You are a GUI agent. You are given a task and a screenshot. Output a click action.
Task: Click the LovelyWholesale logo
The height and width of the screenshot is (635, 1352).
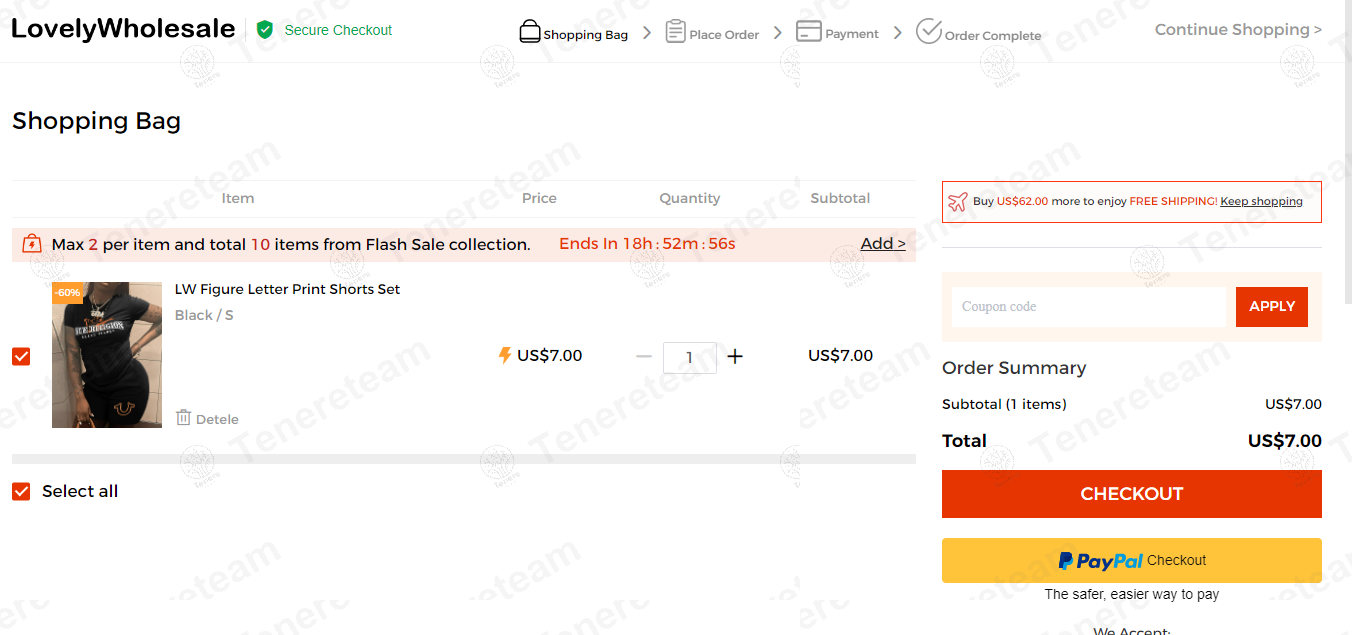[x=123, y=29]
